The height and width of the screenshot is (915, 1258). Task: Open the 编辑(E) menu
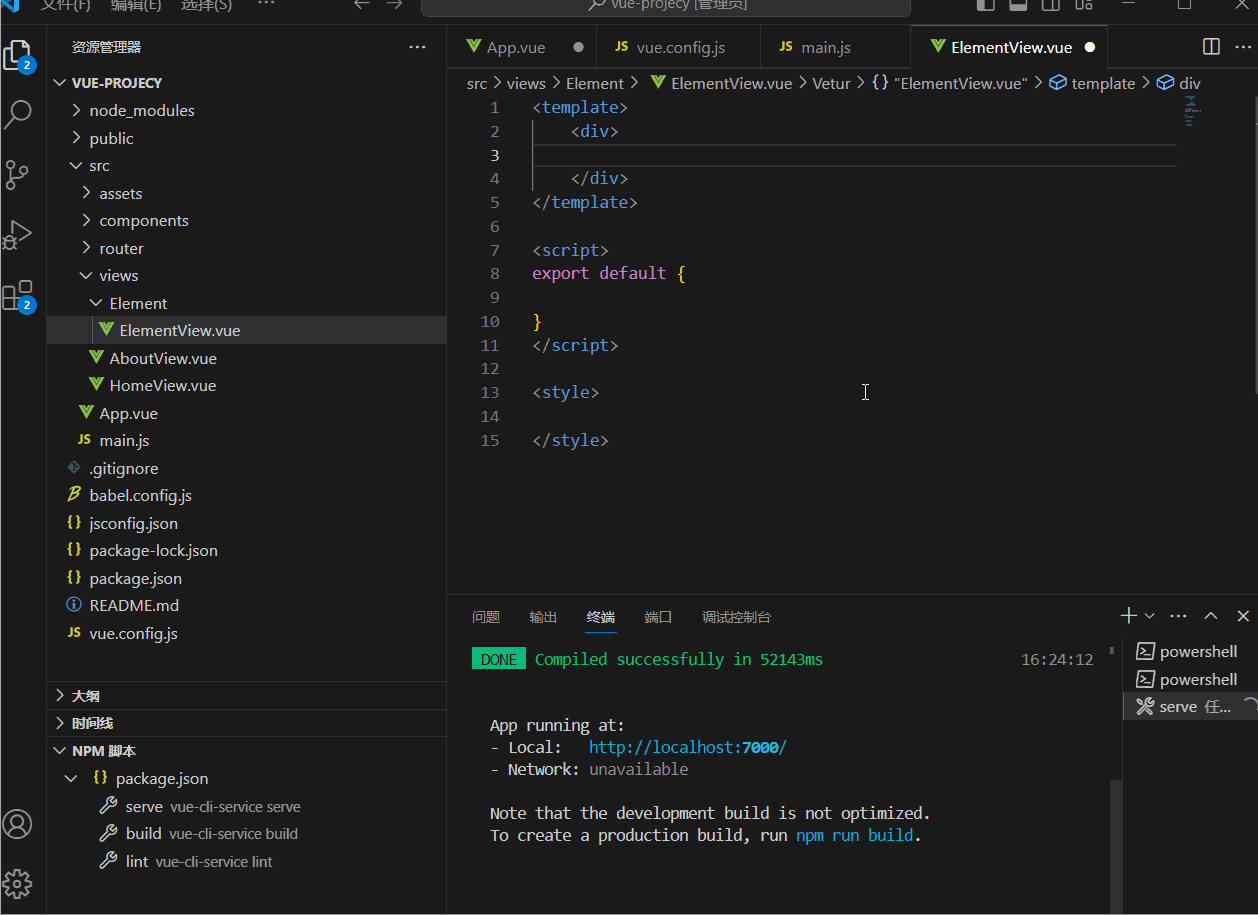point(136,5)
